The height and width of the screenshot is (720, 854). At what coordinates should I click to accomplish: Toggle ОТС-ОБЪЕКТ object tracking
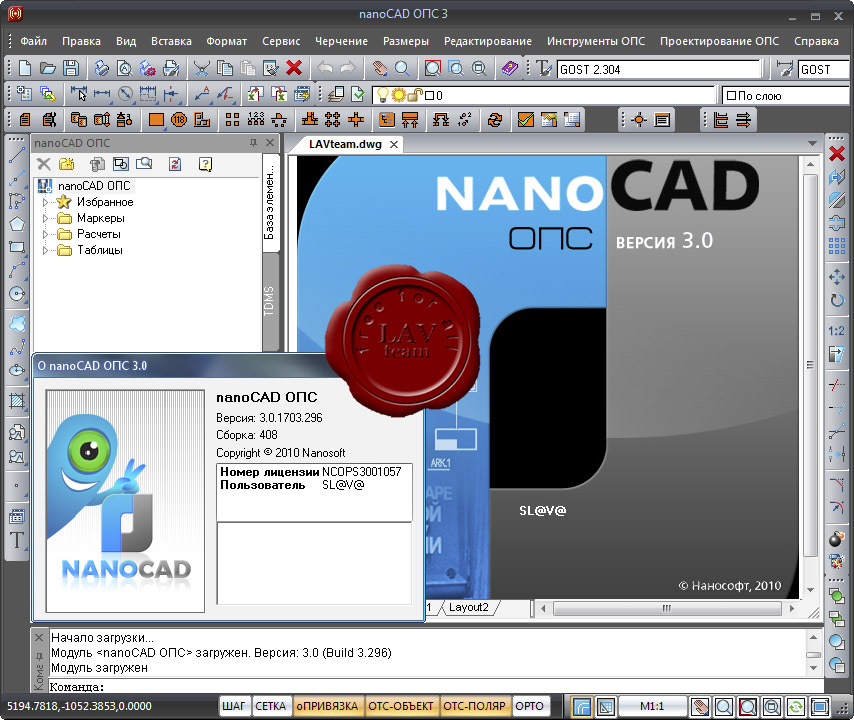coord(401,706)
